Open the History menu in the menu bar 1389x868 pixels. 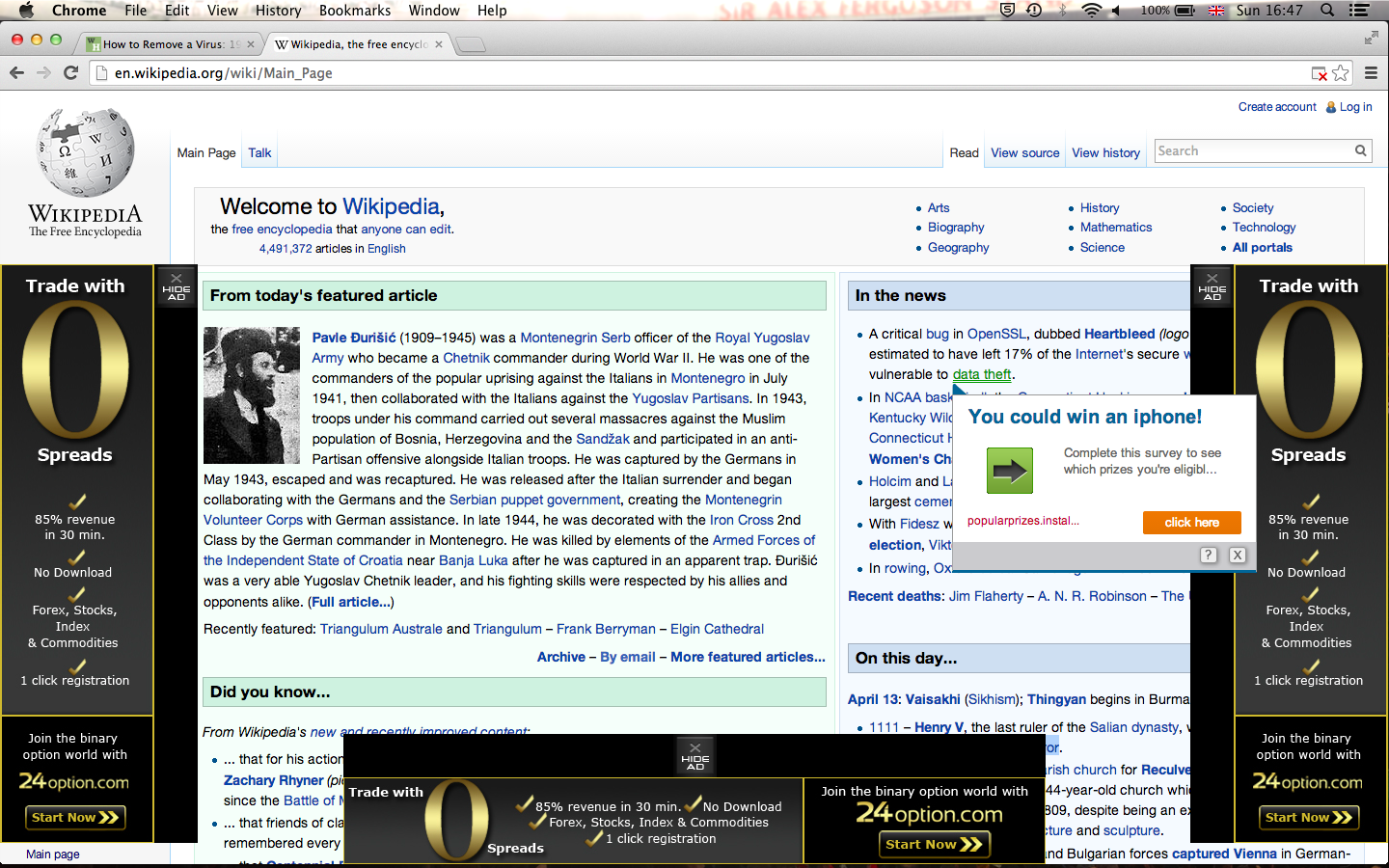coord(279,11)
